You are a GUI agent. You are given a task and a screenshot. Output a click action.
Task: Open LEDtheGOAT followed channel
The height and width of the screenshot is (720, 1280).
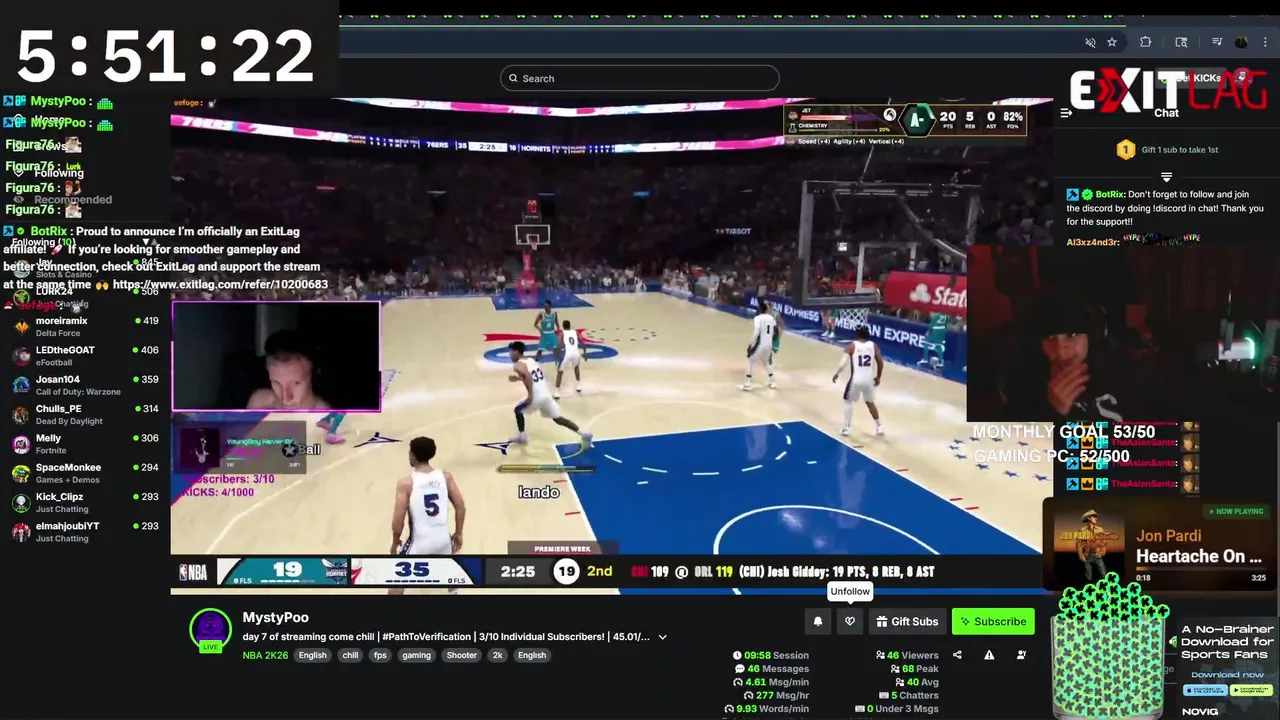(85, 356)
